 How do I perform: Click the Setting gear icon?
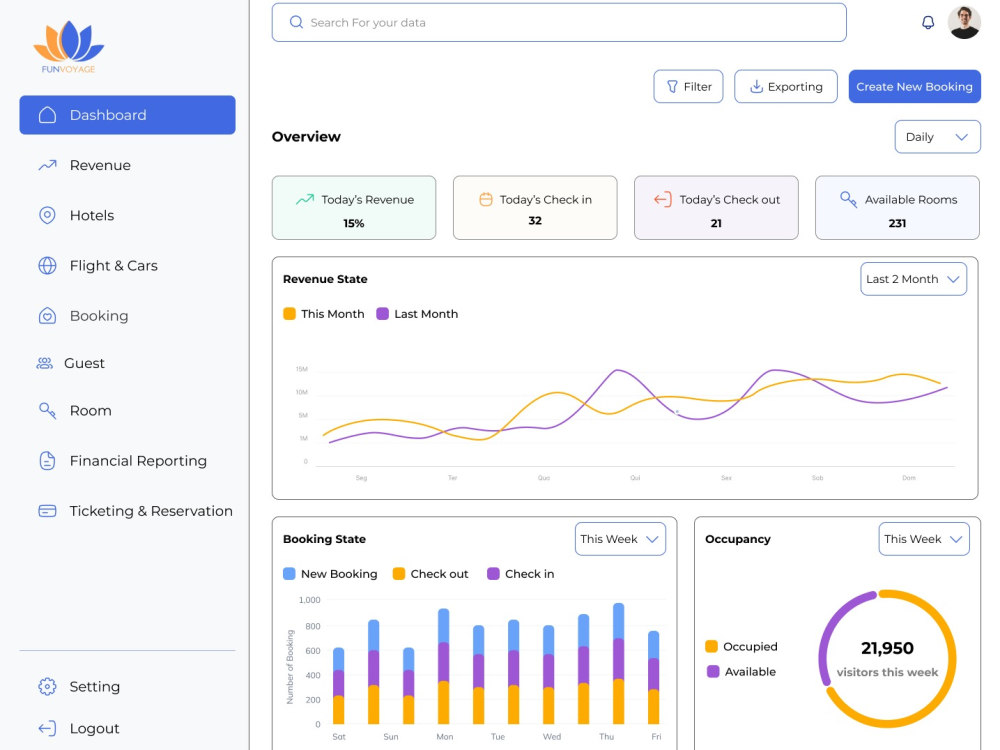point(47,686)
